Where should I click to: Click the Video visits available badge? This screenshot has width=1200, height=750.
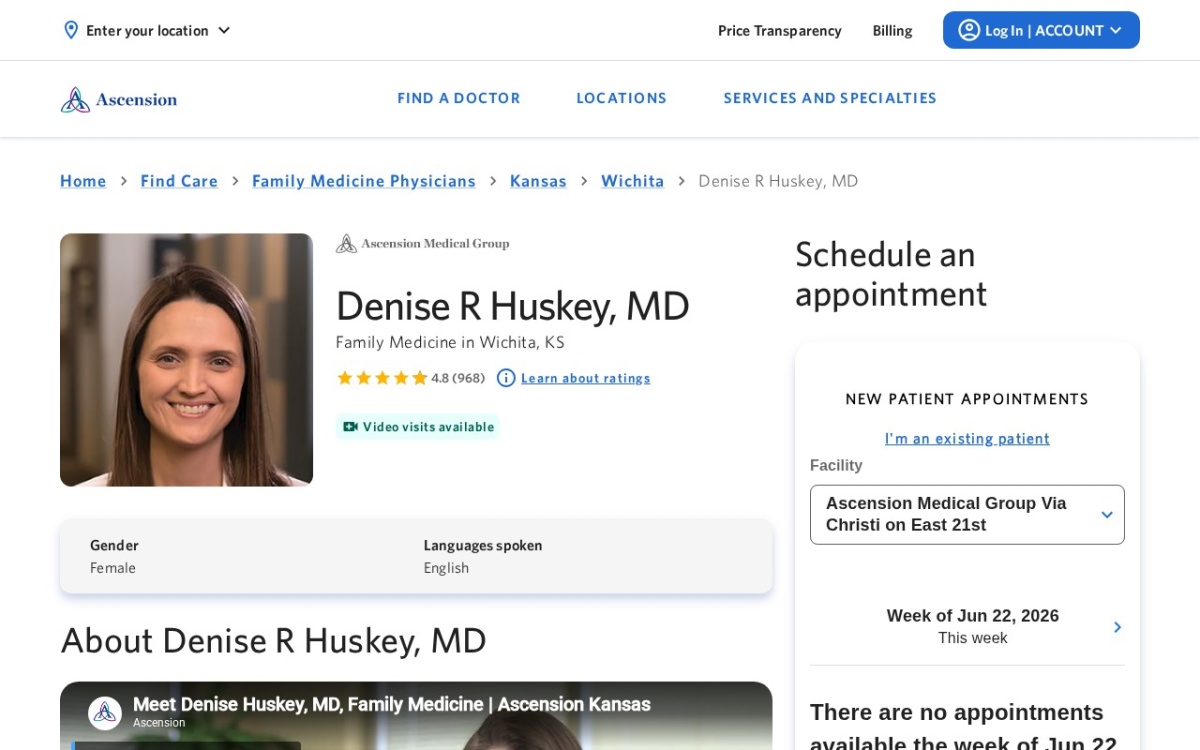tap(418, 427)
